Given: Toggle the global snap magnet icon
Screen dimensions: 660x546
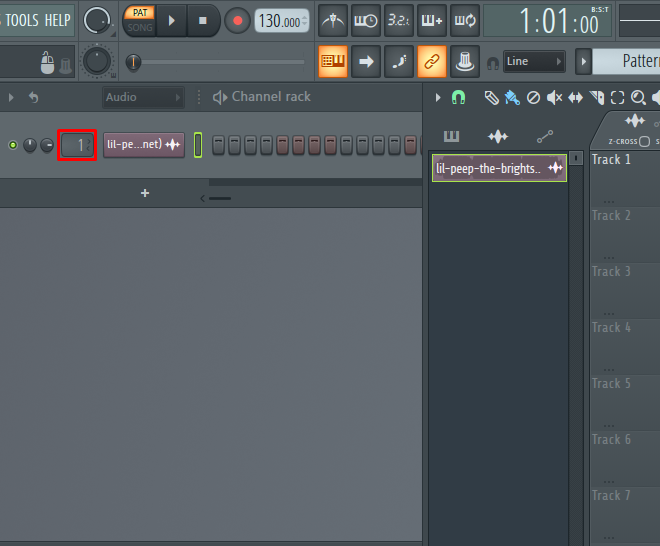Looking at the screenshot, I should tap(492, 63).
